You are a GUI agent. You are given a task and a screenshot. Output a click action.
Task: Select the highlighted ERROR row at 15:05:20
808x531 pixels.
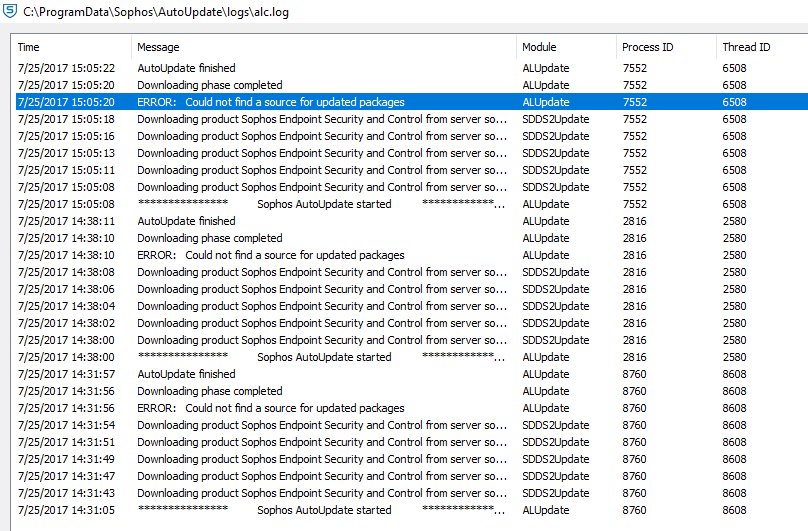pos(412,102)
